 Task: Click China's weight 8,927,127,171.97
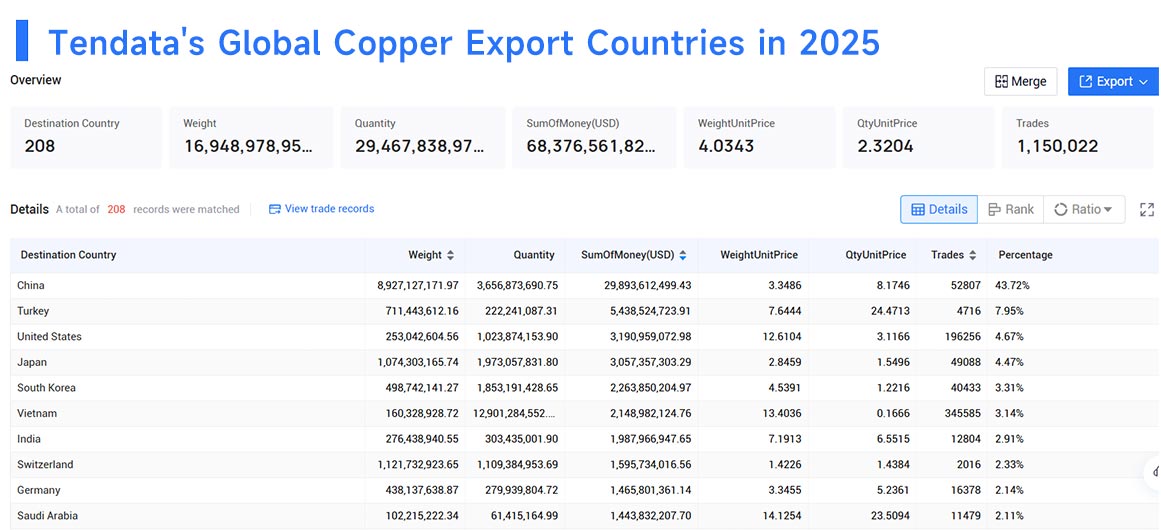pos(418,285)
